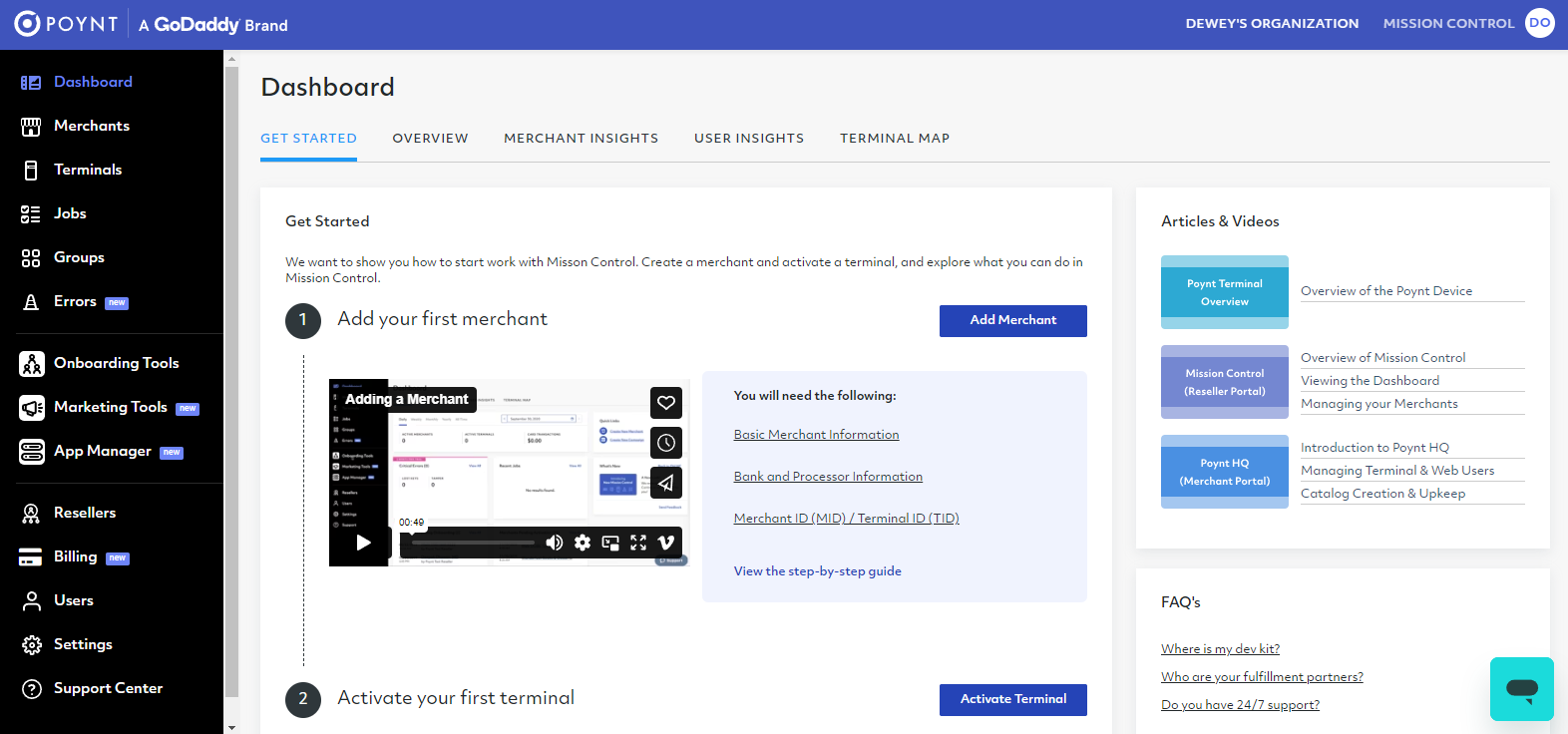Open Introduction to Poynt HQ article
This screenshot has height=734, width=1568.
point(1374,448)
